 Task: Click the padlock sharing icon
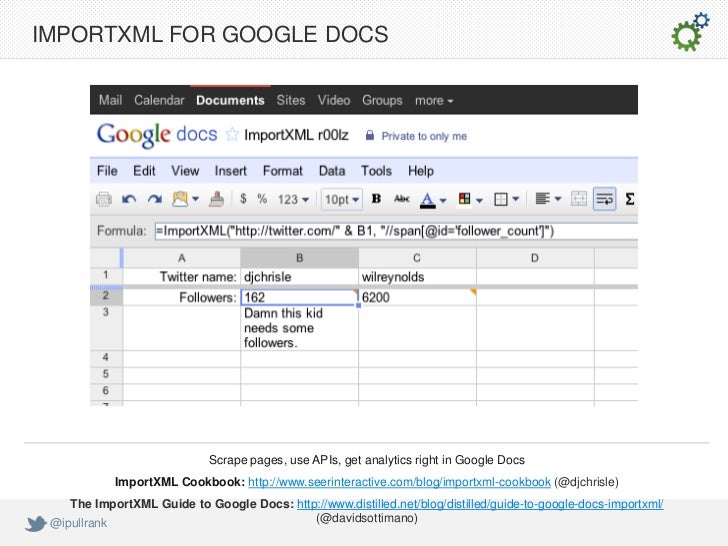coord(370,135)
